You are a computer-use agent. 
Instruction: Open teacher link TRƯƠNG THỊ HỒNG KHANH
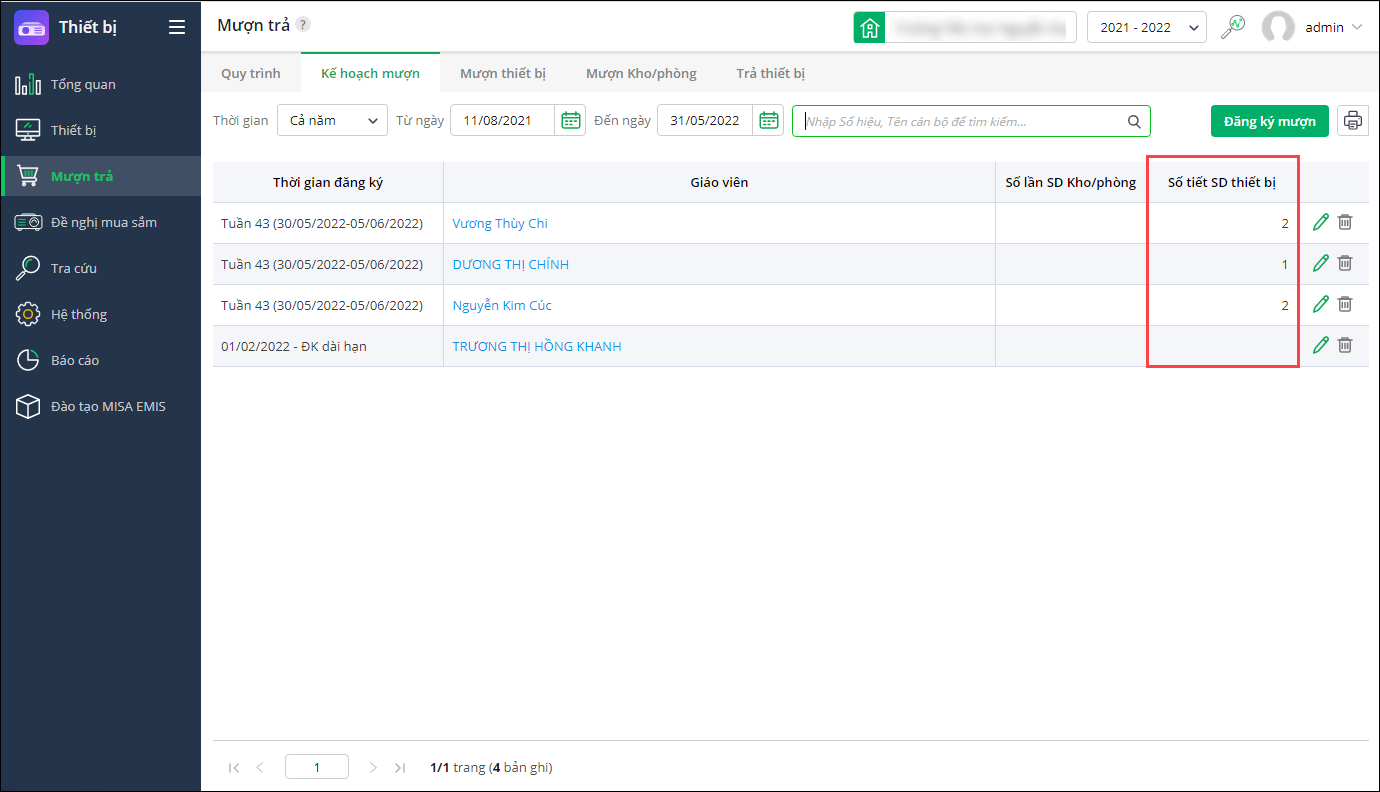(x=537, y=346)
